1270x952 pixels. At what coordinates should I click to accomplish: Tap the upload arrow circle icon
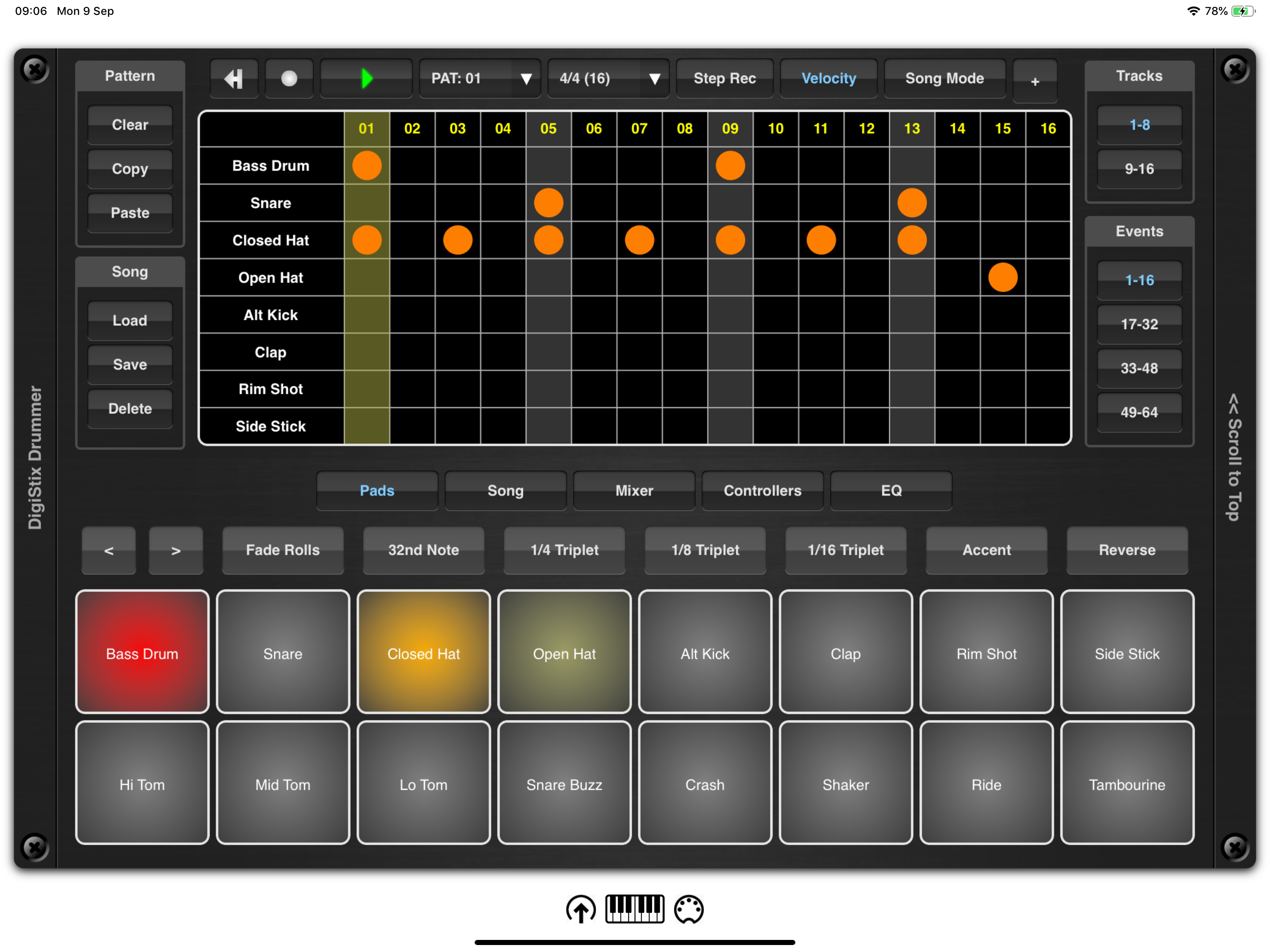point(581,909)
